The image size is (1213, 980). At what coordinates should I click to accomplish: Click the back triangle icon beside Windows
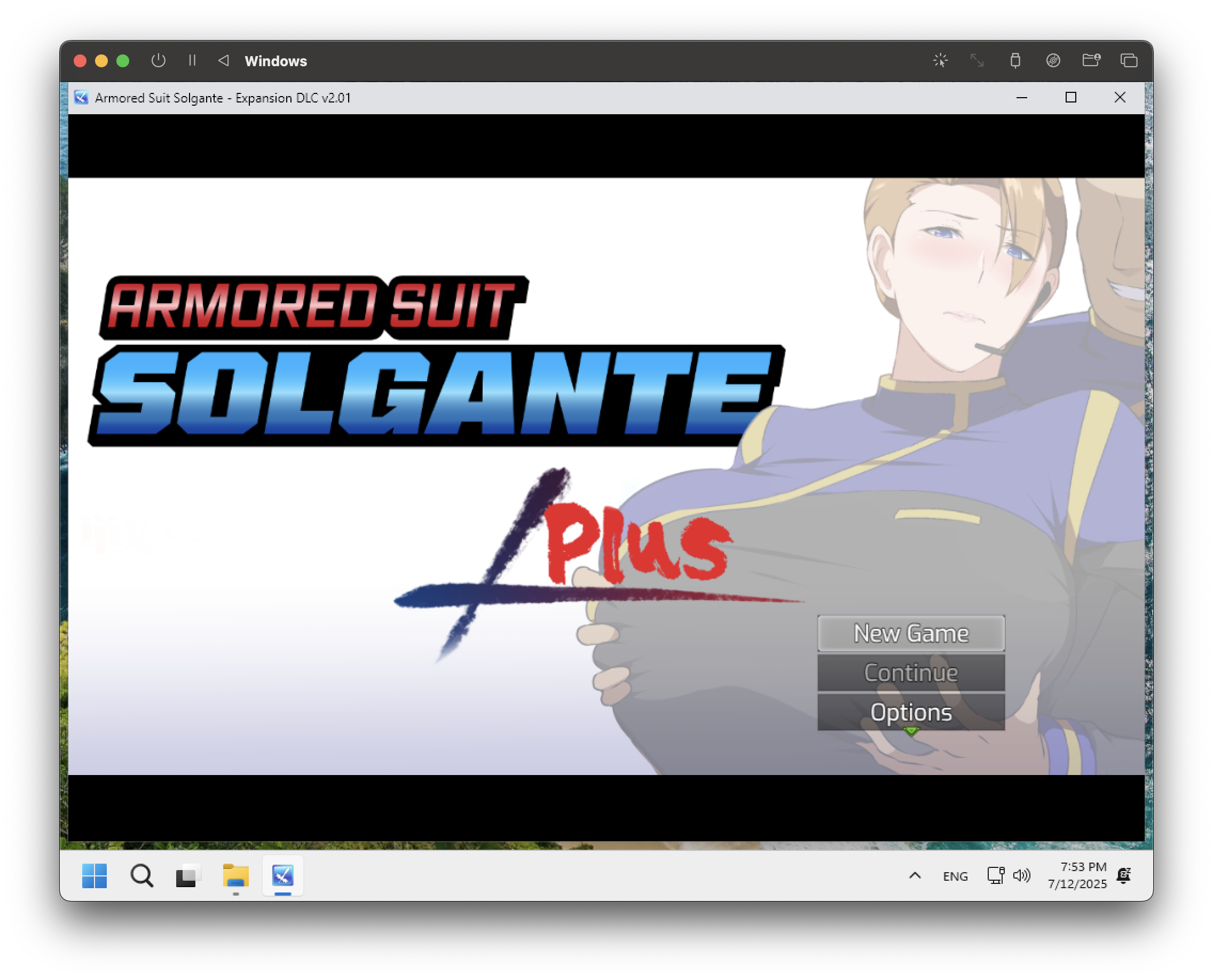point(224,60)
